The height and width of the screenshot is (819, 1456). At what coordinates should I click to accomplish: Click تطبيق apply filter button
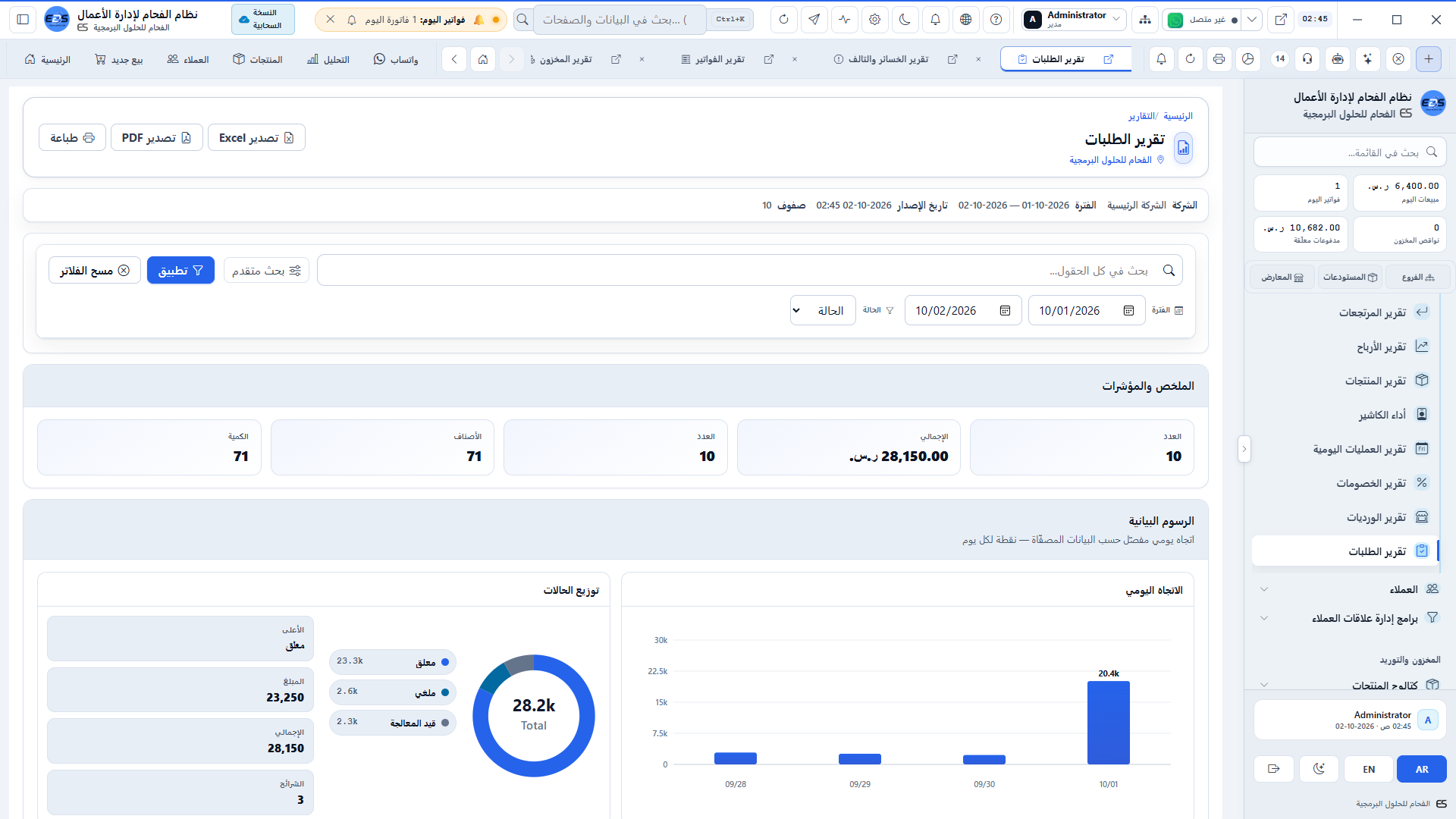pos(180,271)
